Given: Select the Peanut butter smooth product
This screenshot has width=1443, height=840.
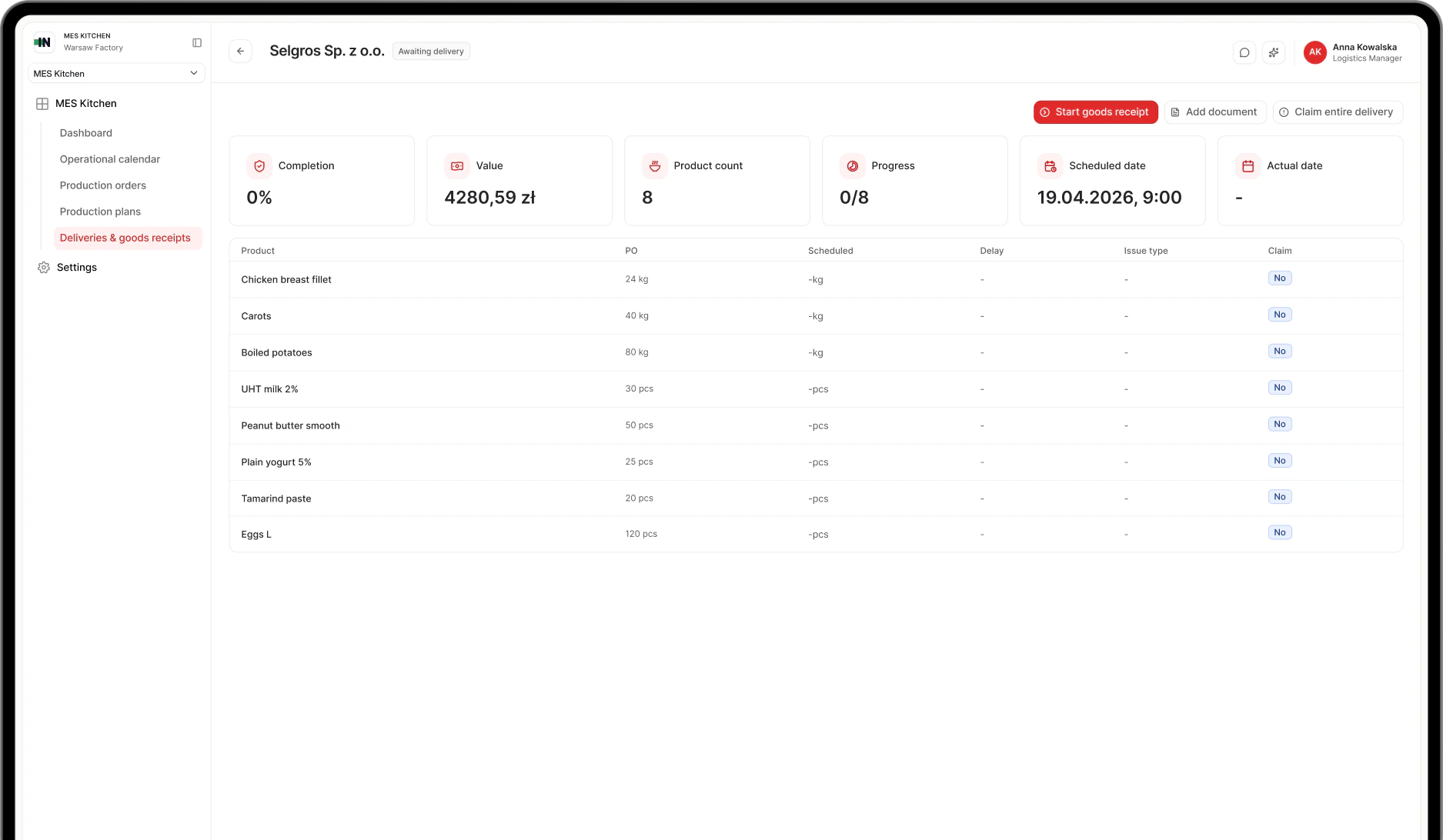Looking at the screenshot, I should coord(290,426).
